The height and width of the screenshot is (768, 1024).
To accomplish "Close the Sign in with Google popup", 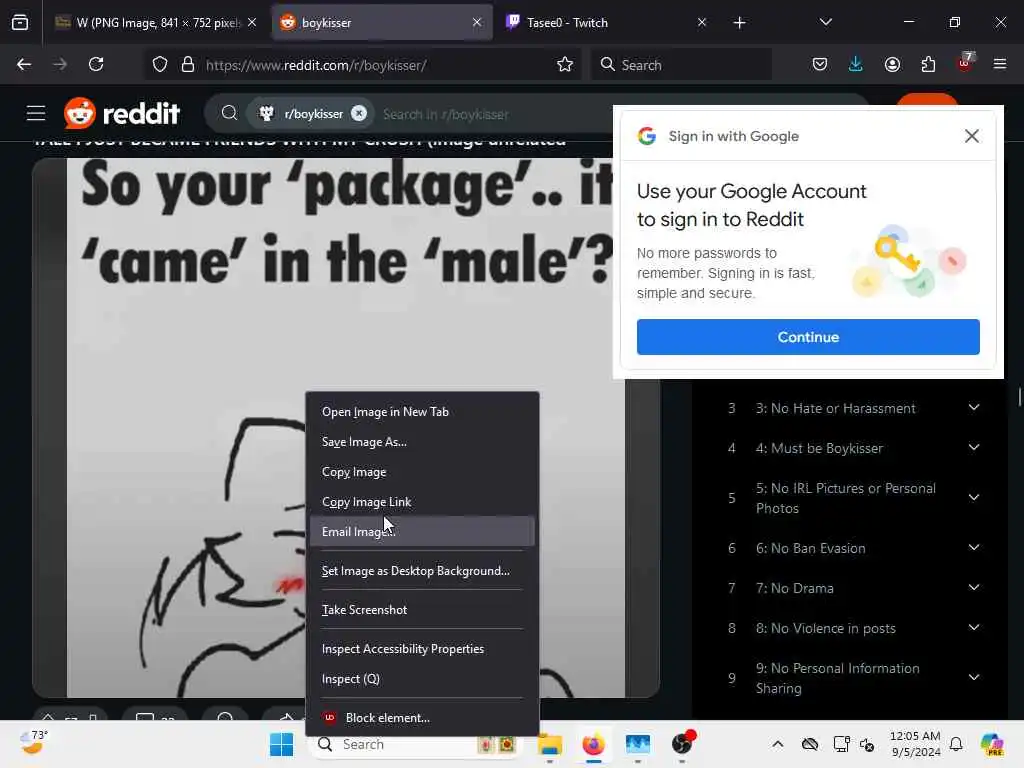I will (972, 136).
